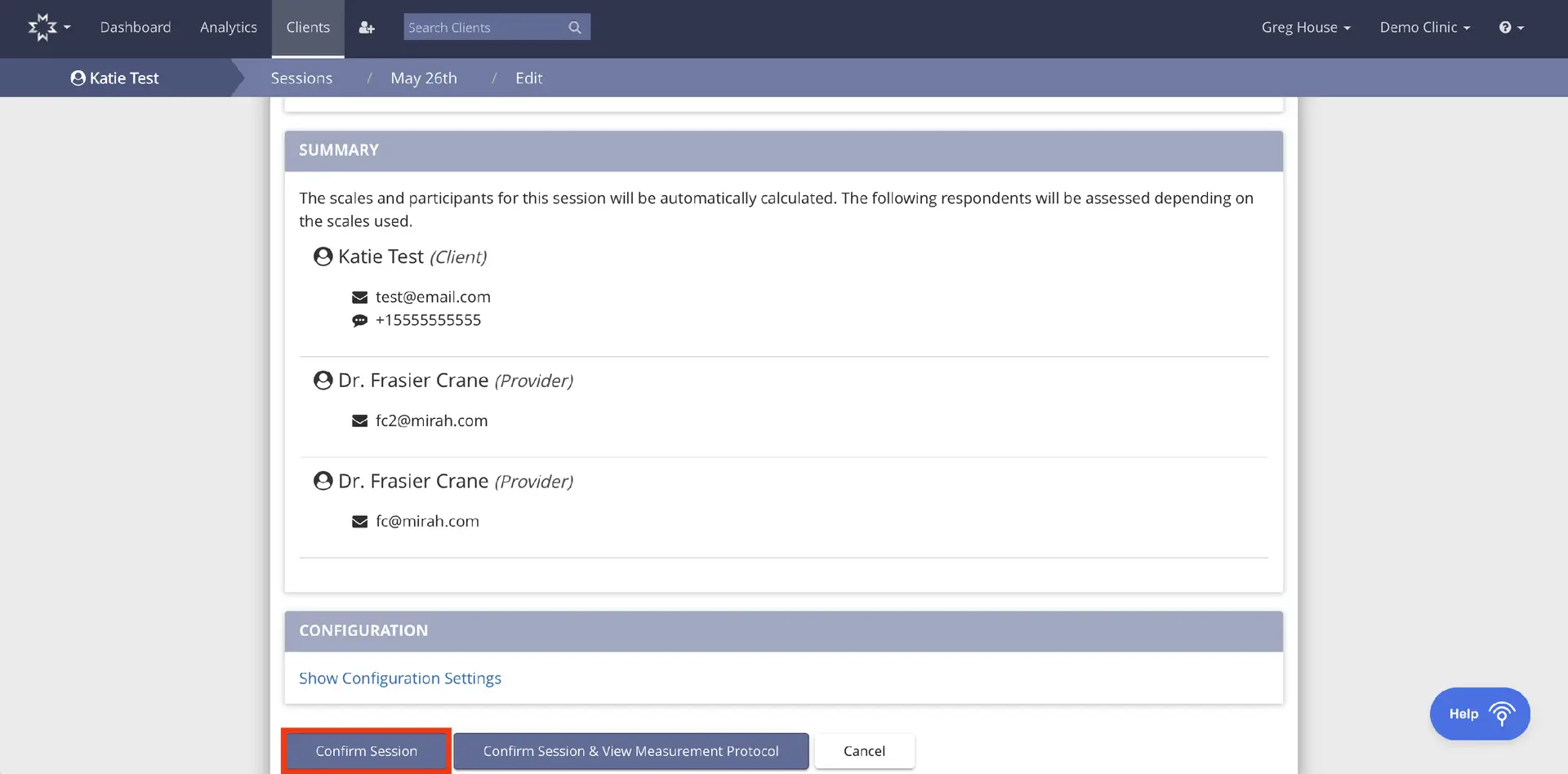
Task: Expand the Demo Clinic dropdown
Action: tap(1424, 28)
